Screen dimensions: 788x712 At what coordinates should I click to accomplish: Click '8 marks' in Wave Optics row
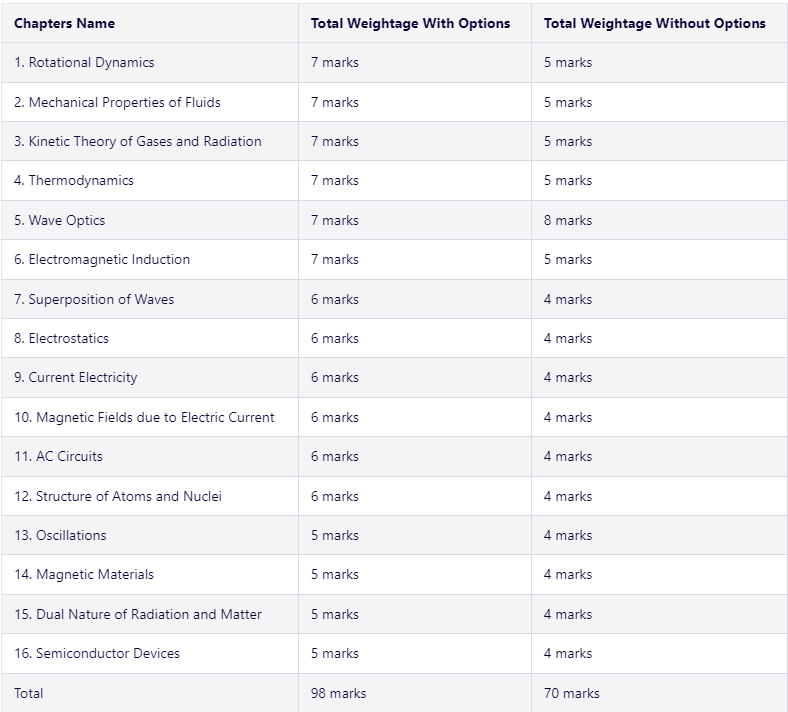pyautogui.click(x=568, y=220)
